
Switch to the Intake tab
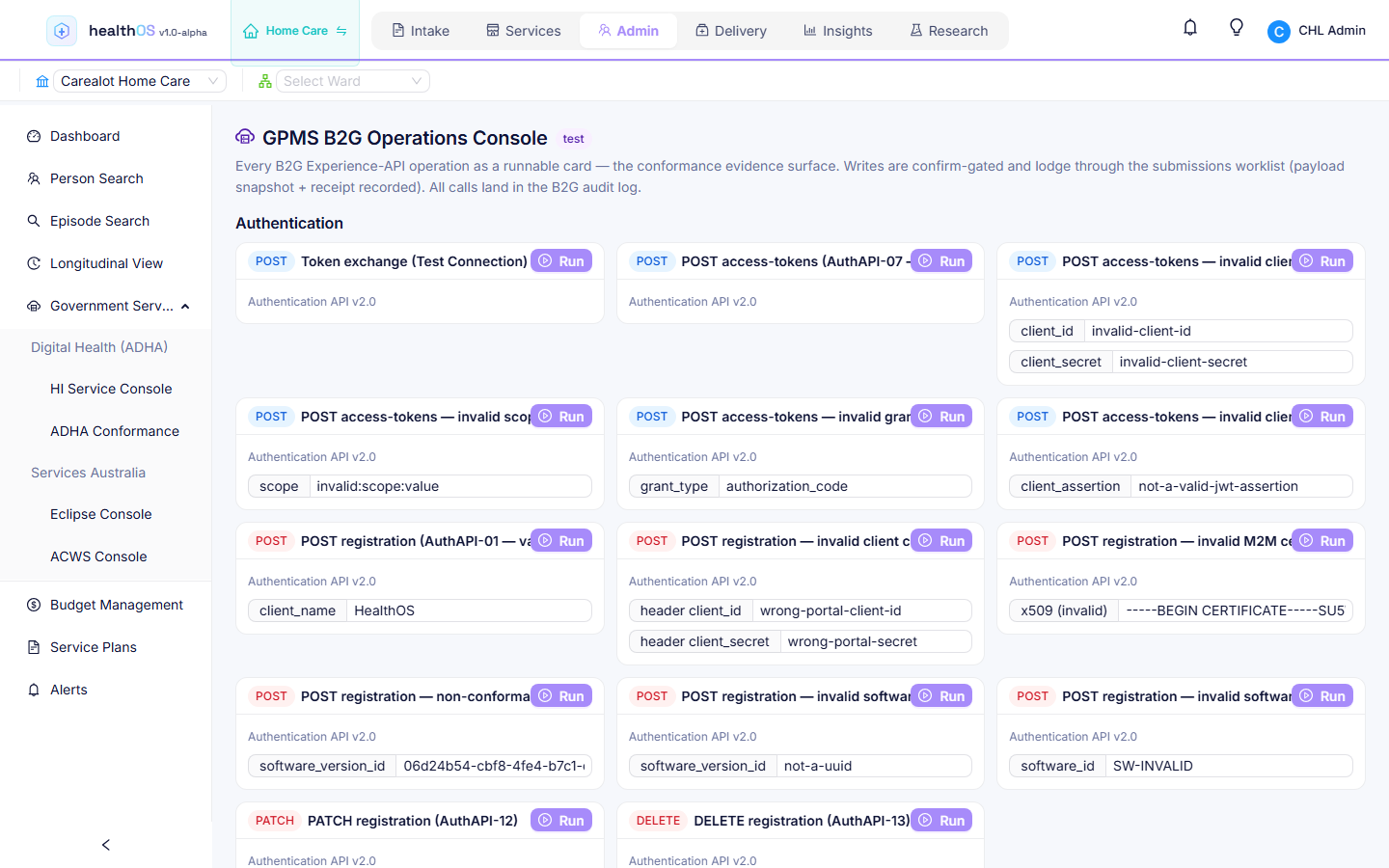click(421, 31)
